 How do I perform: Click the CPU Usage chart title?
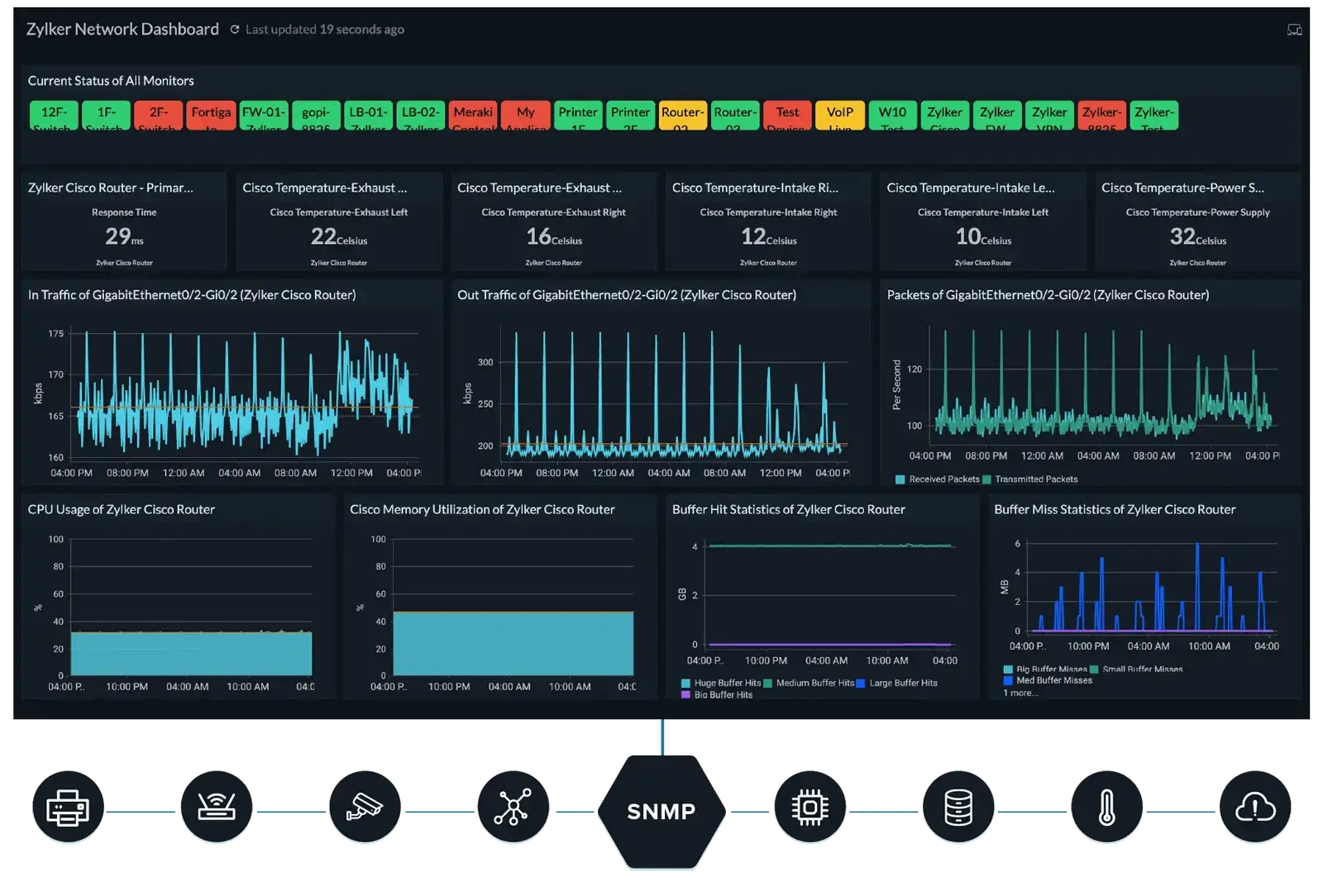[122, 510]
